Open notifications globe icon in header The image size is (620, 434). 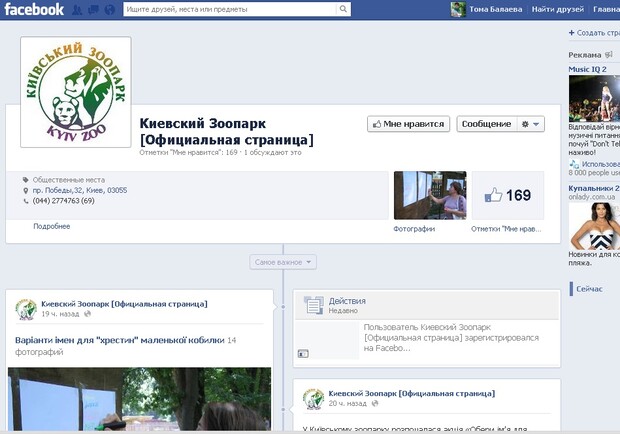pyautogui.click(x=110, y=9)
